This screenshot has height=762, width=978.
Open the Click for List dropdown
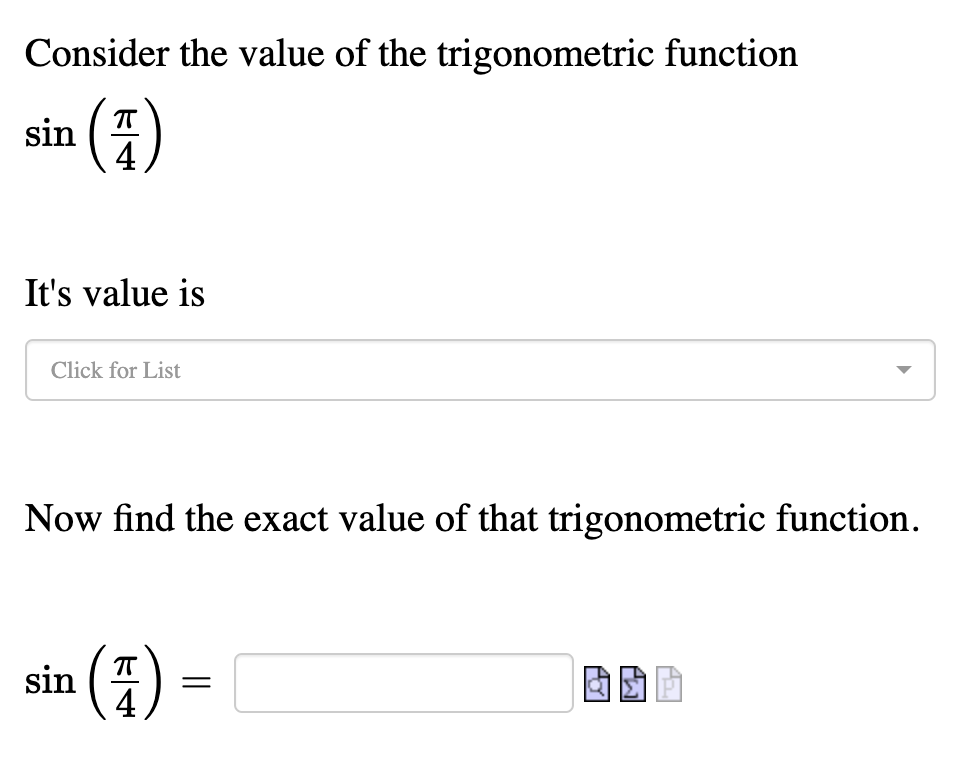pyautogui.click(x=480, y=370)
